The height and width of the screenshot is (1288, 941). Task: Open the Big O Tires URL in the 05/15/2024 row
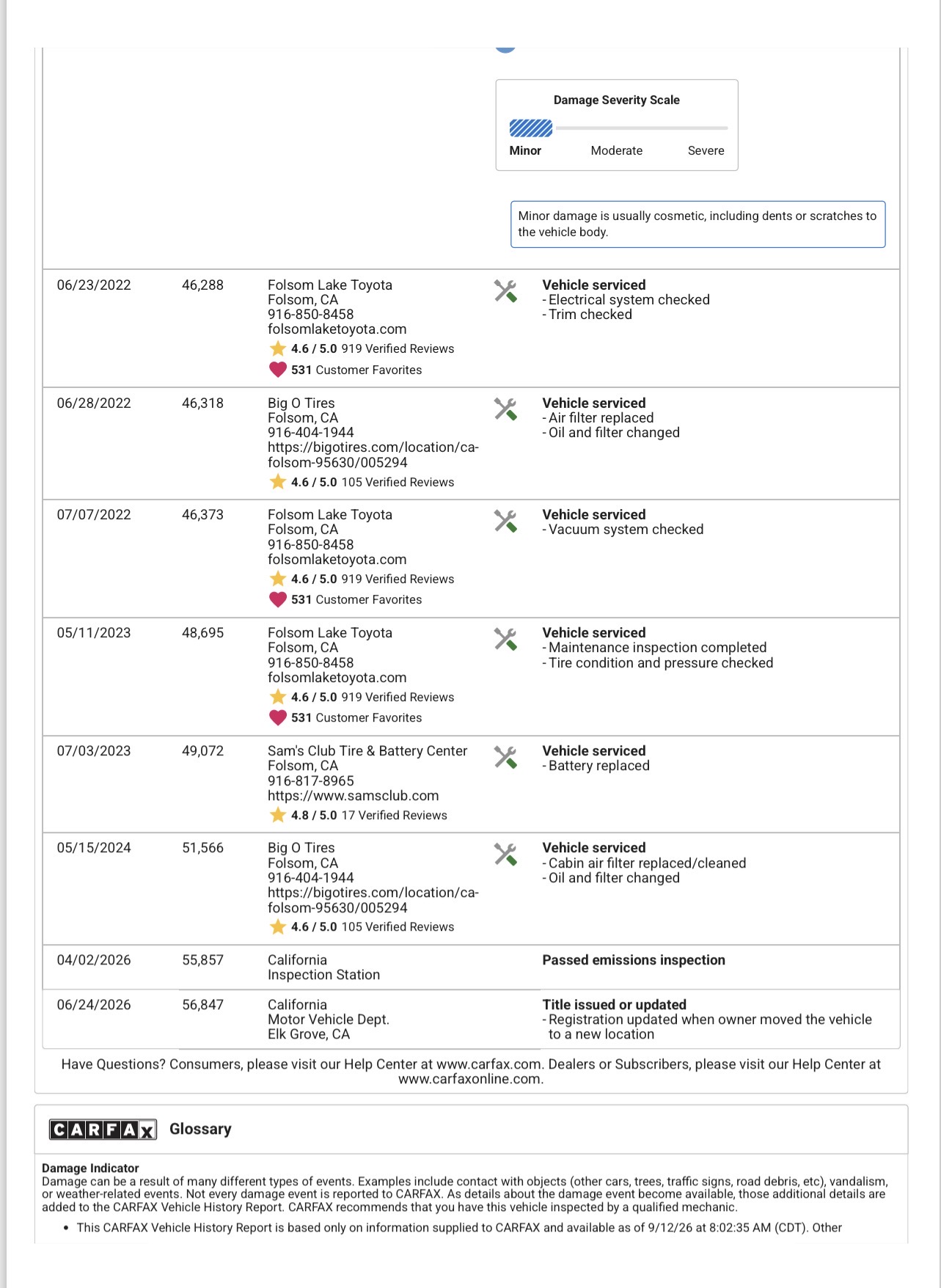373,900
